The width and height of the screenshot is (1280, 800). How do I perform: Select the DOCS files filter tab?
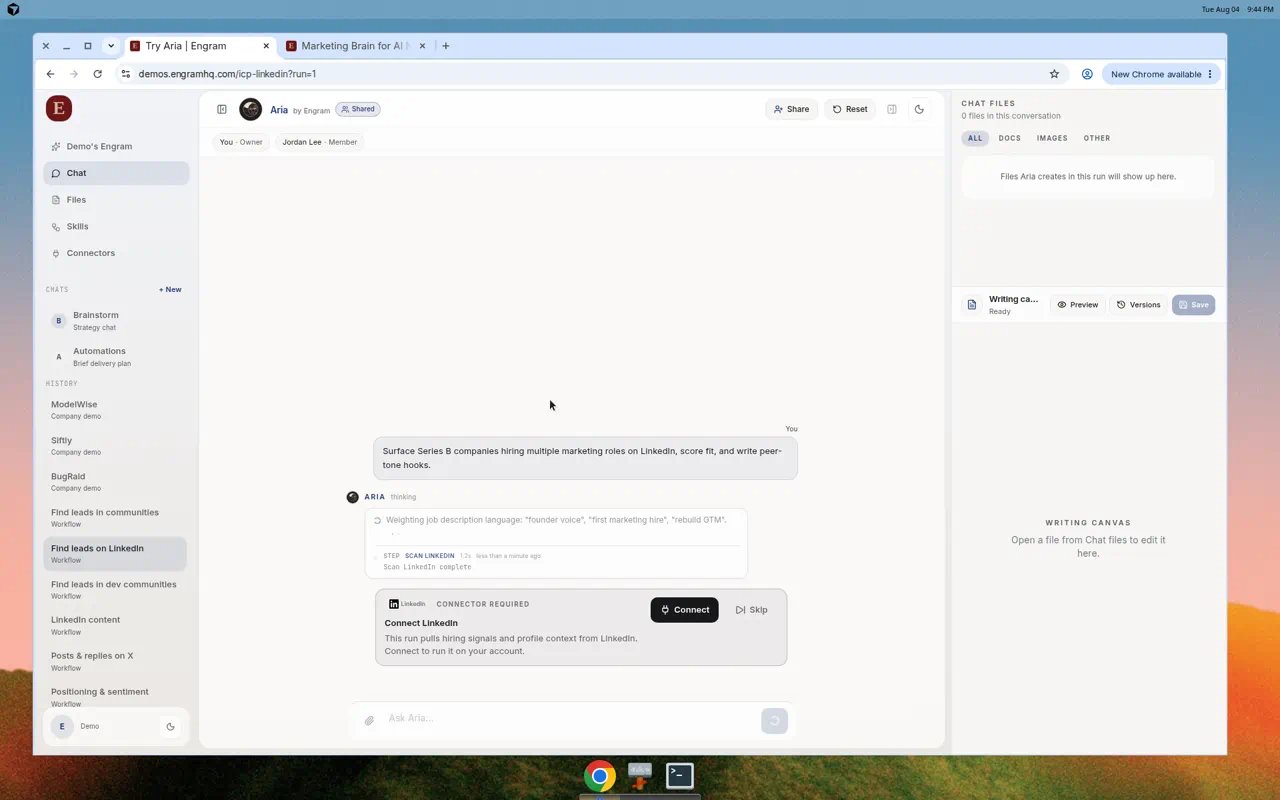[1010, 138]
